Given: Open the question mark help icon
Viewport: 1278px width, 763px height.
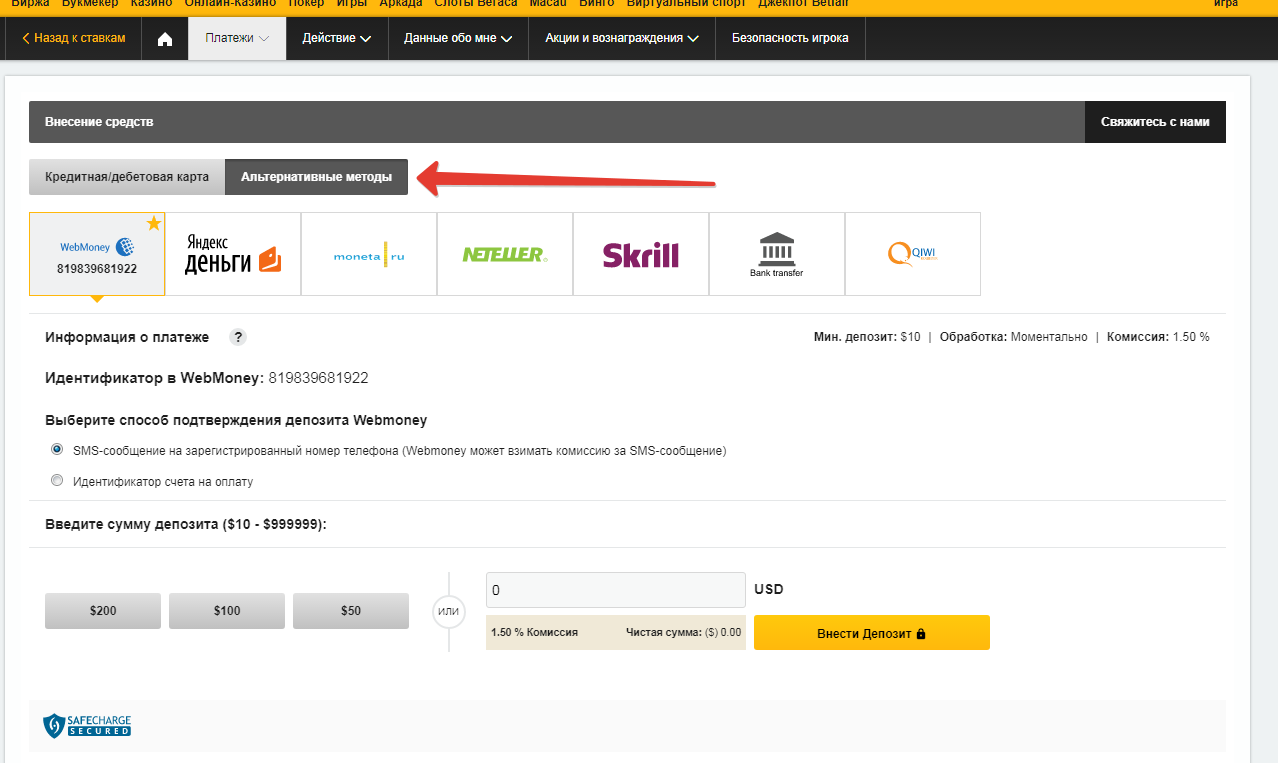Looking at the screenshot, I should pyautogui.click(x=238, y=337).
